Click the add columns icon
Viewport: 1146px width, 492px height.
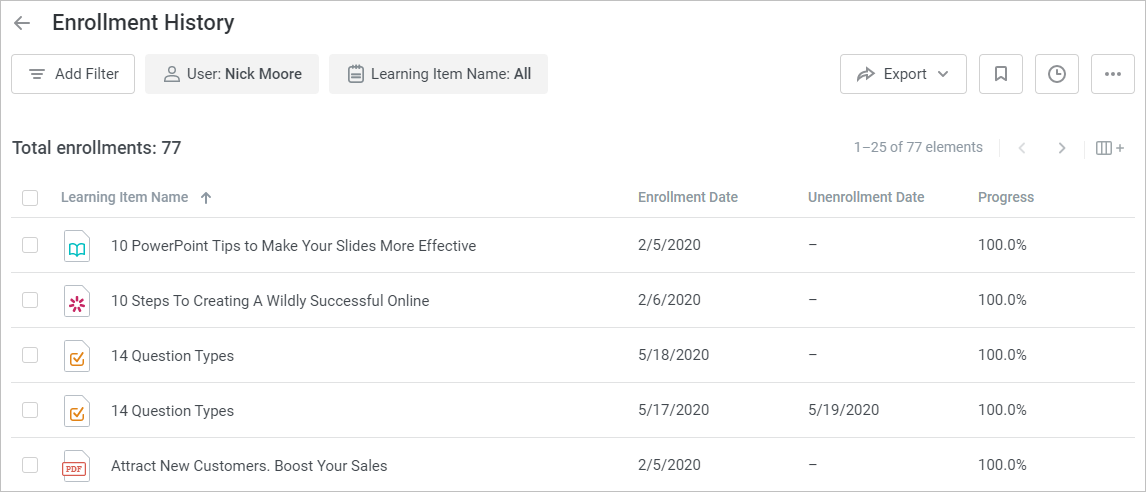1109,148
